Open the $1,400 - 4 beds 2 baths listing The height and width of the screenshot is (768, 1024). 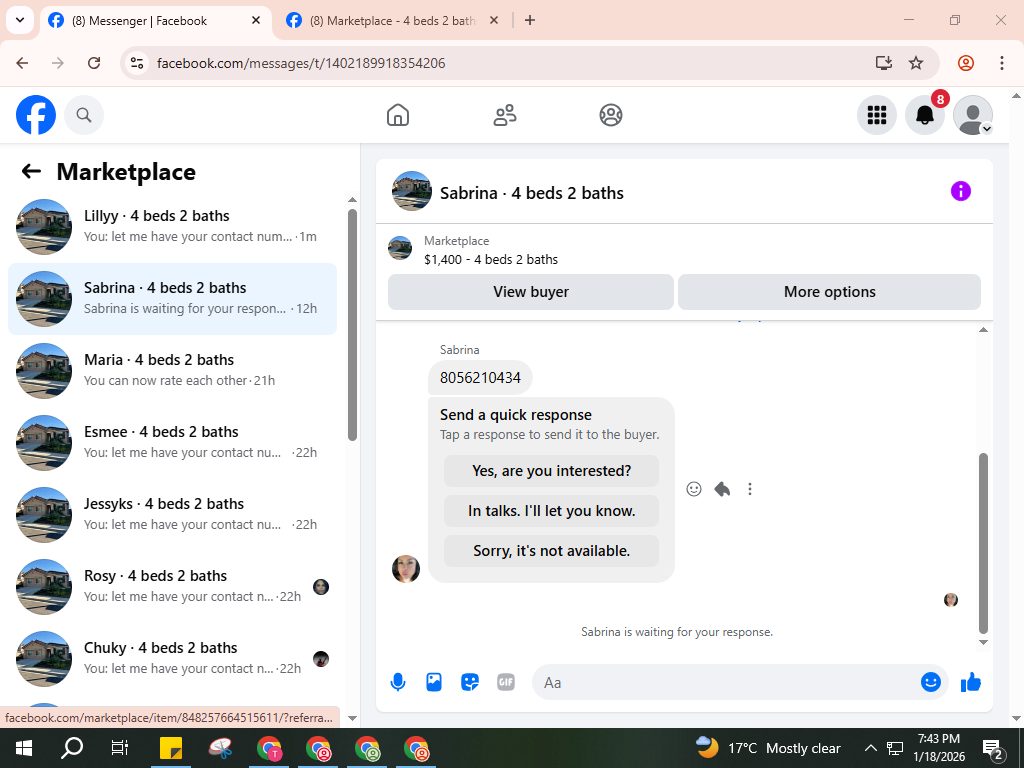click(490, 259)
